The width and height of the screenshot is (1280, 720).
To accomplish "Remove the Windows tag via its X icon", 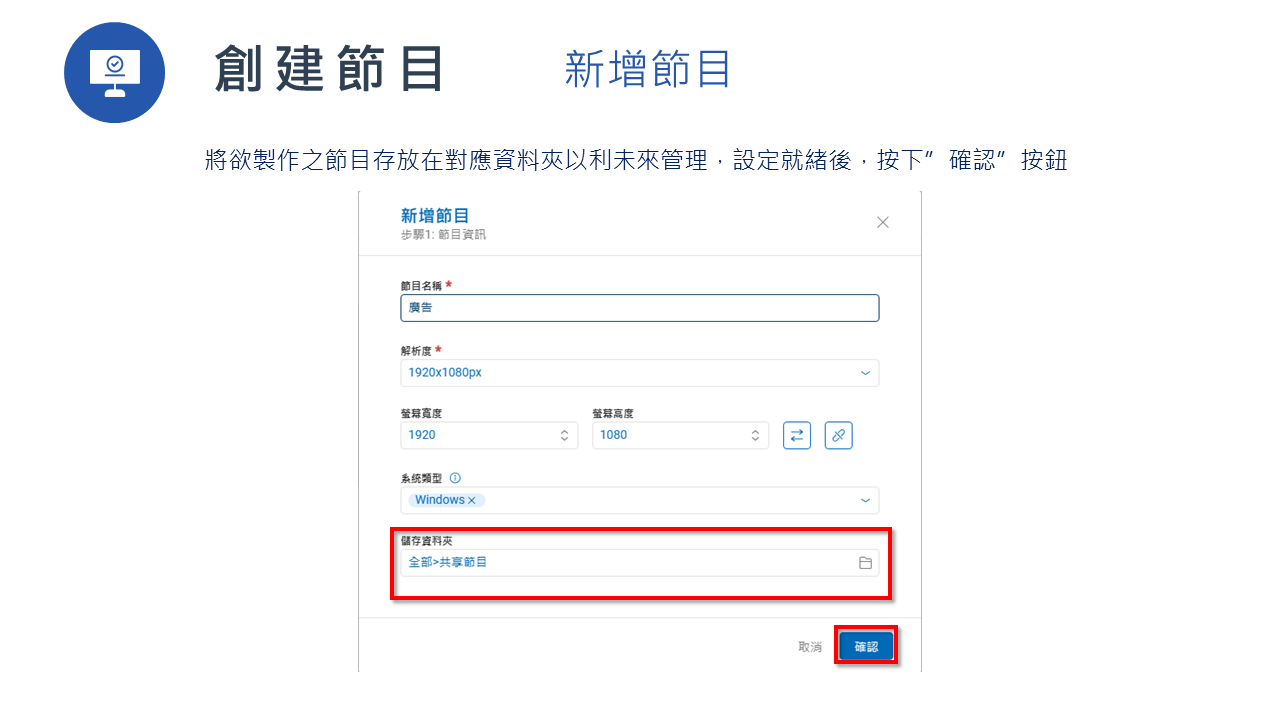I will click(x=470, y=500).
